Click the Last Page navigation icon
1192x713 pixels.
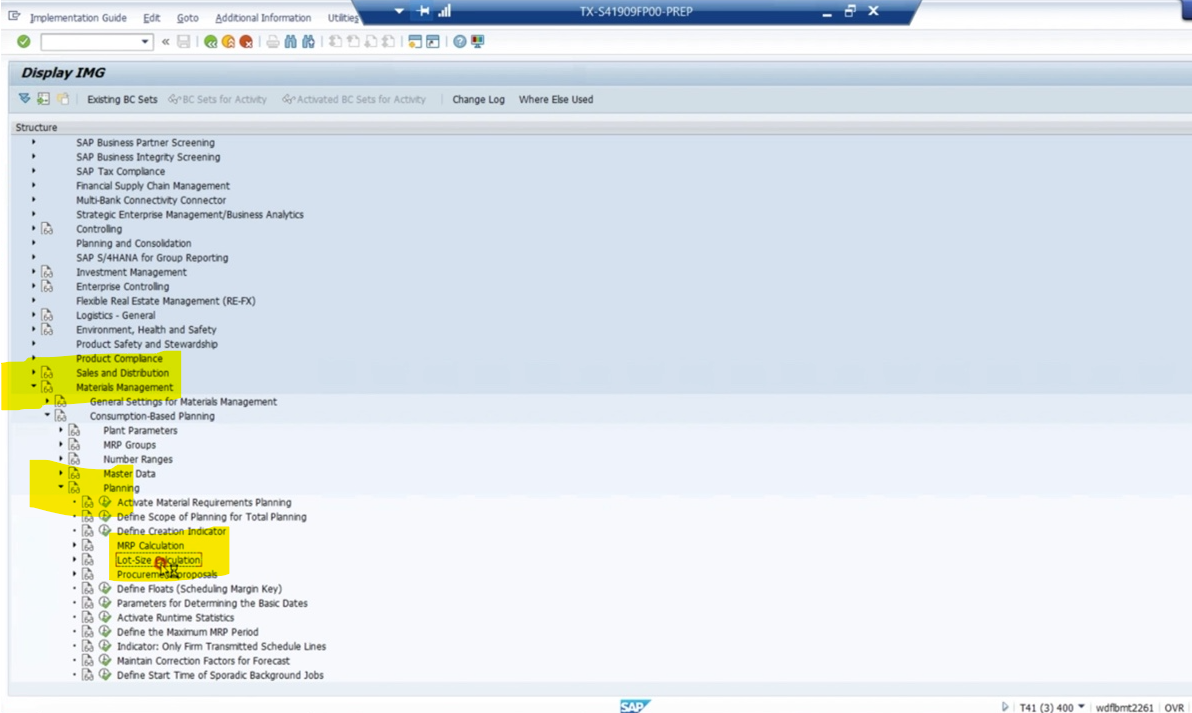[388, 42]
